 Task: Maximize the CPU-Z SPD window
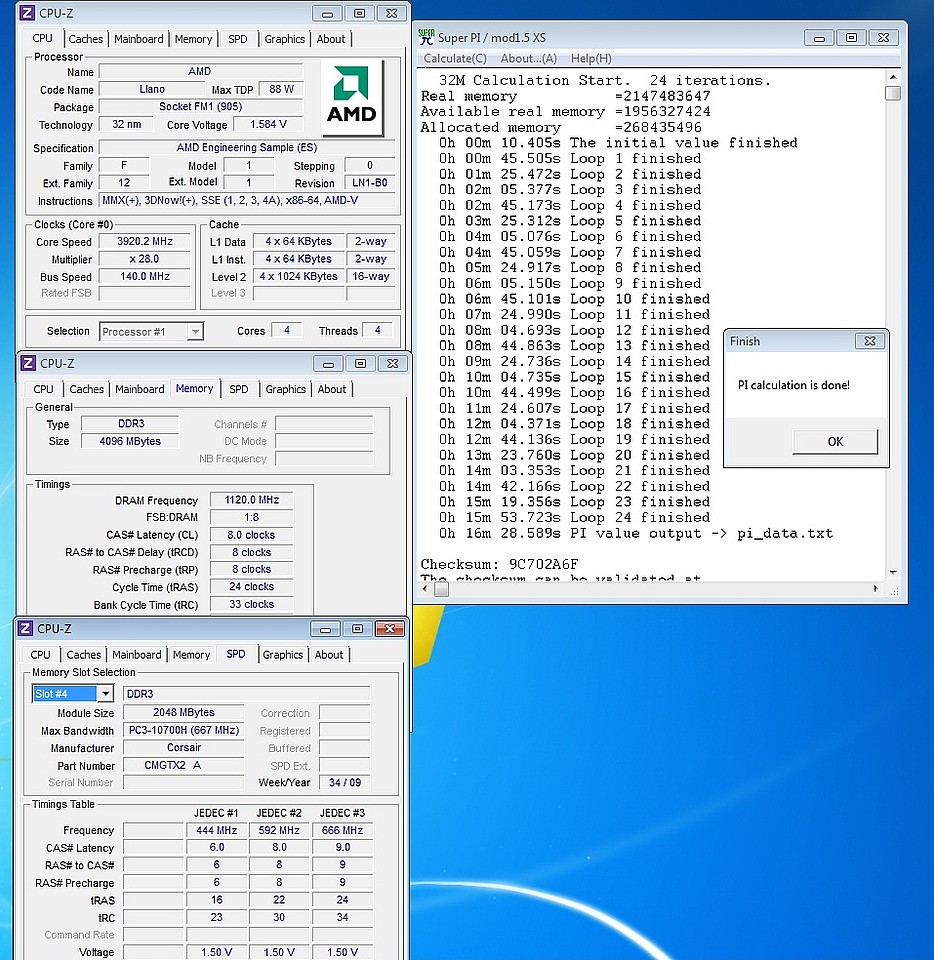click(357, 628)
